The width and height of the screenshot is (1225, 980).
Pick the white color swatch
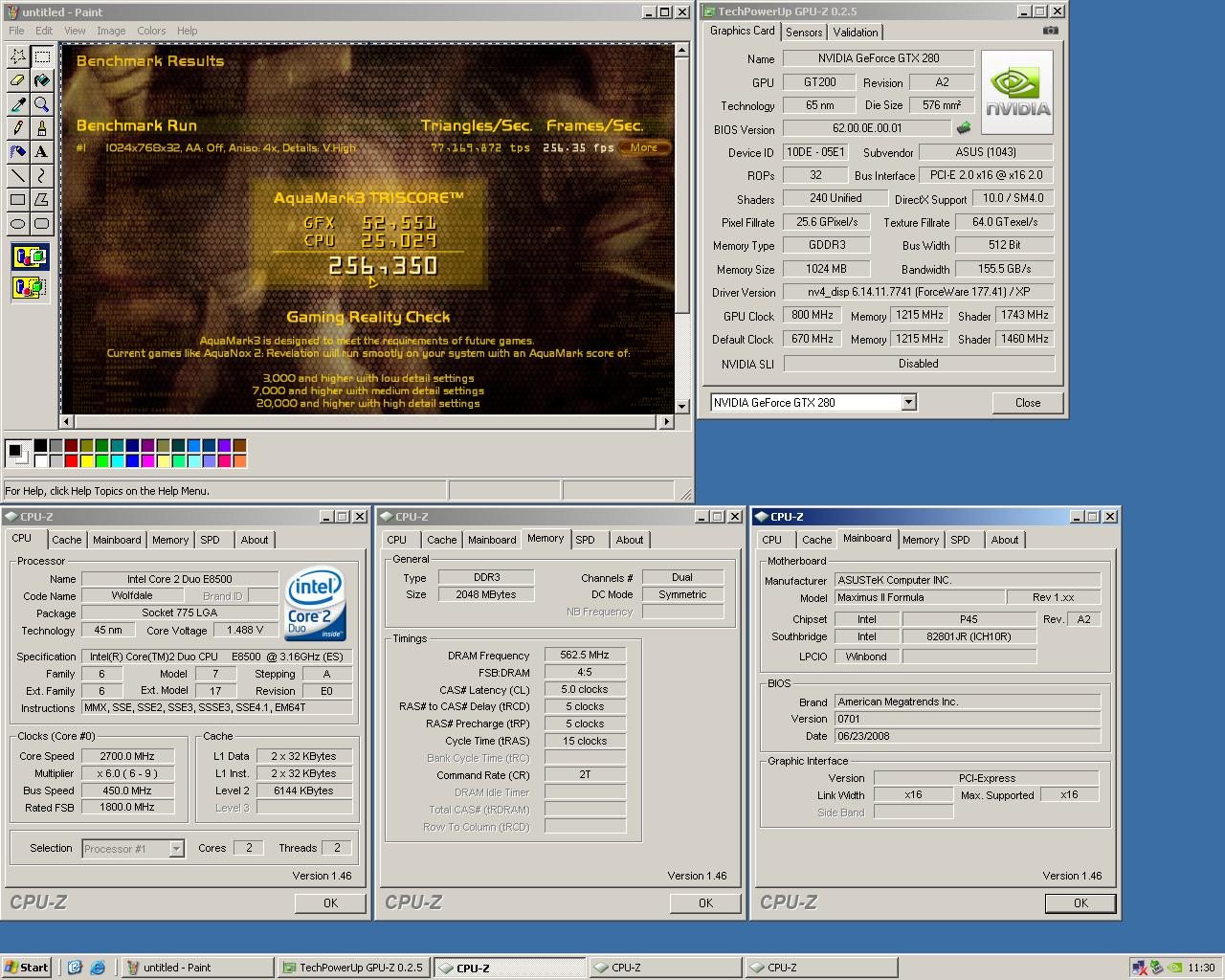tap(40, 461)
